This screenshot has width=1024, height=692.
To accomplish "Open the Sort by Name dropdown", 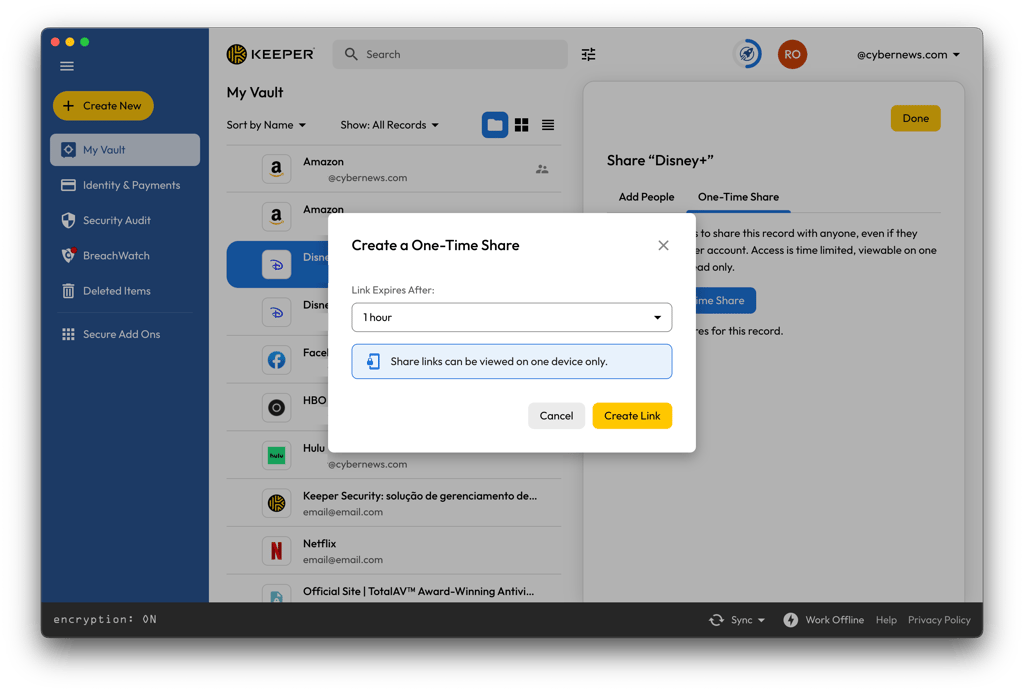I will click(266, 125).
